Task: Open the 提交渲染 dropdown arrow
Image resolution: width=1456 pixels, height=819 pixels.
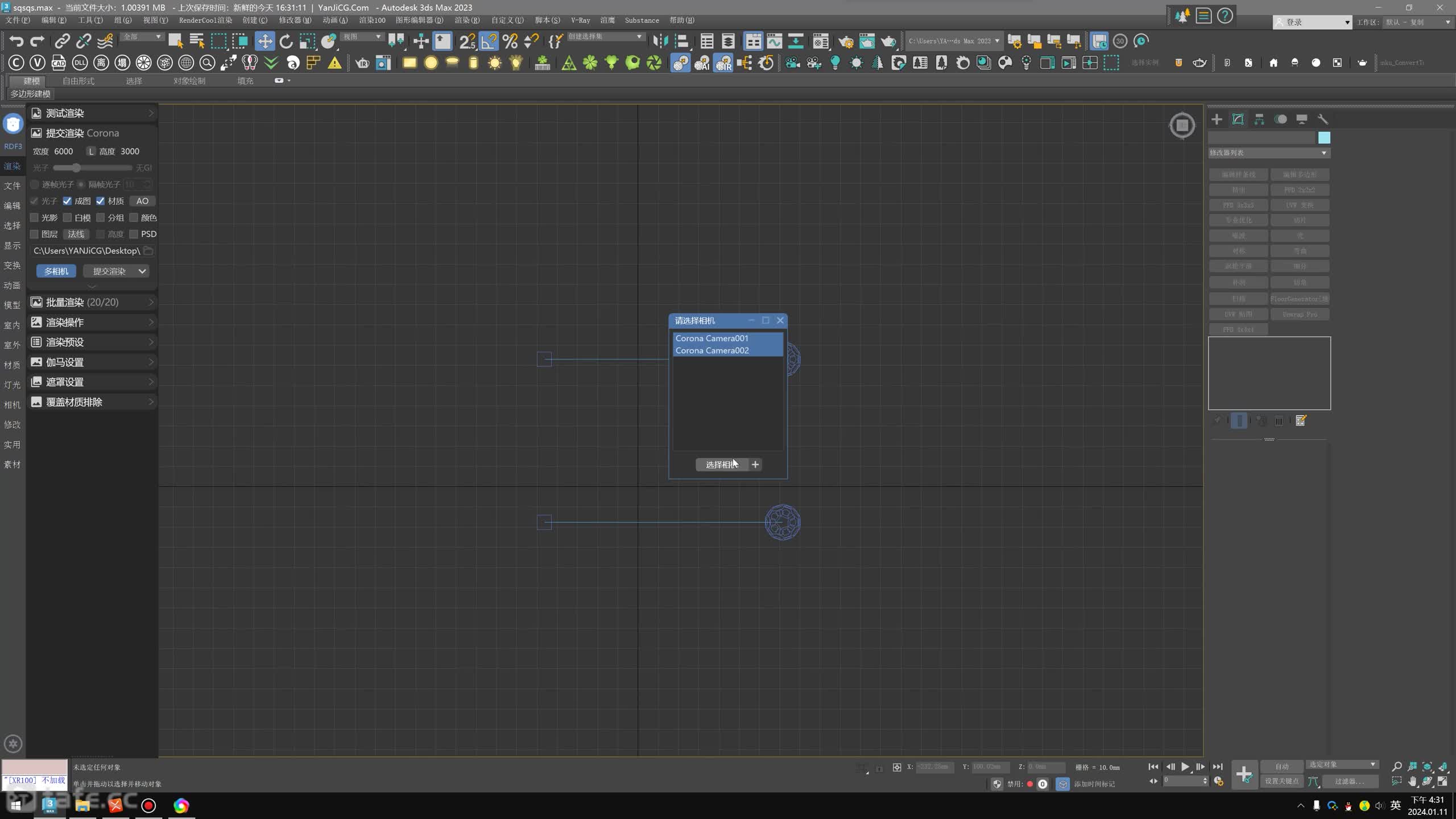Action: pos(142,271)
